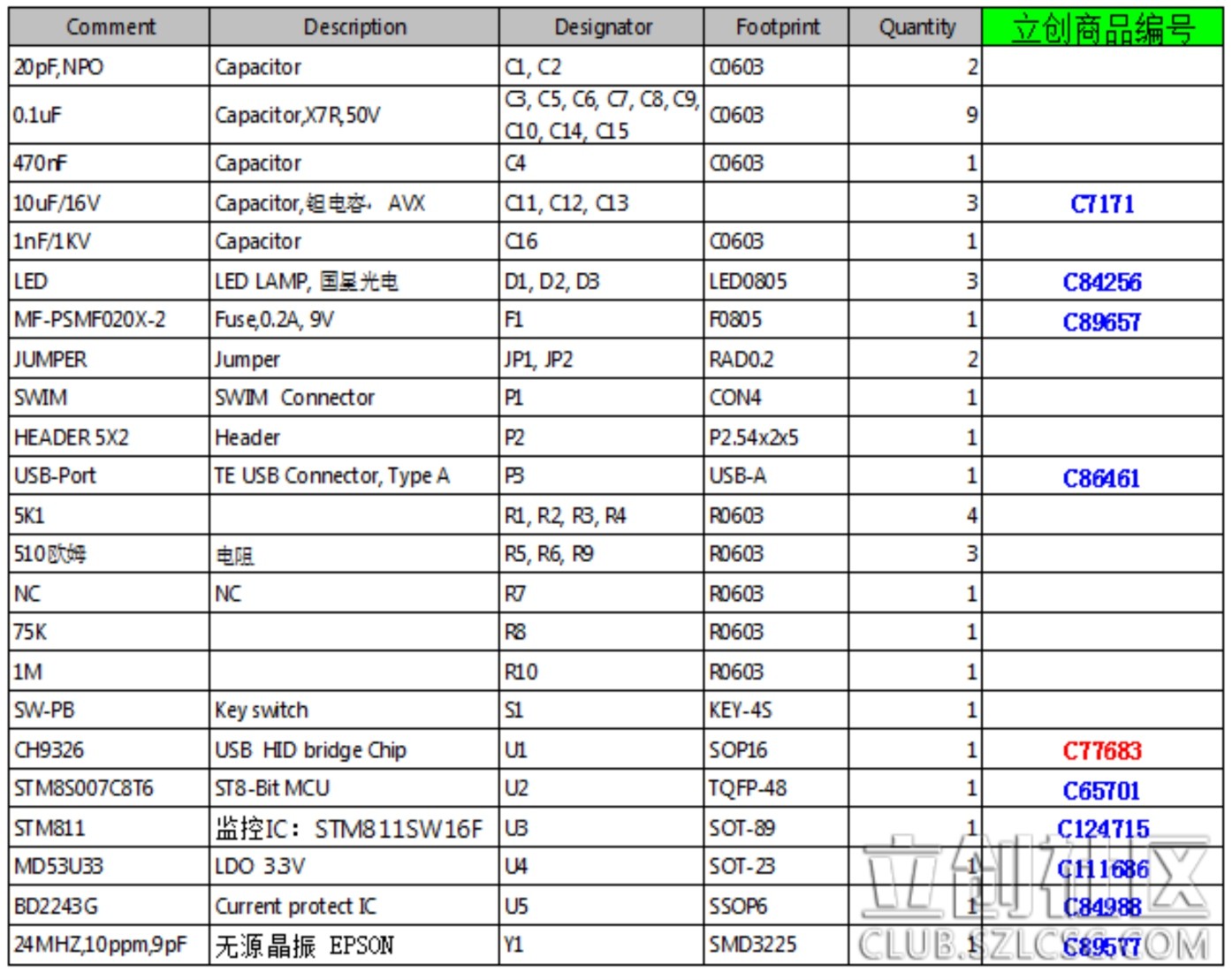The width and height of the screenshot is (1232, 980).
Task: Click the Fuse,0.2A, 9V description
Action: [x=274, y=319]
